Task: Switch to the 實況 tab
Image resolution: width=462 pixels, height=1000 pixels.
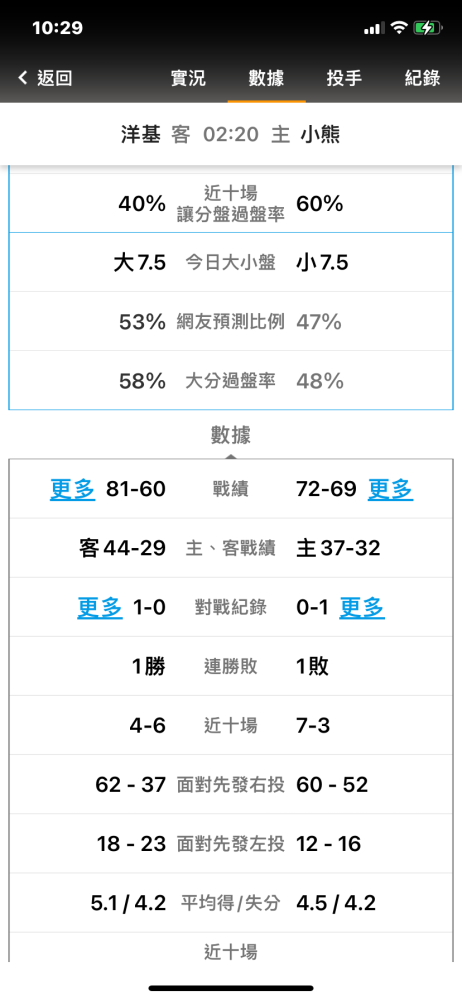Action: click(188, 78)
